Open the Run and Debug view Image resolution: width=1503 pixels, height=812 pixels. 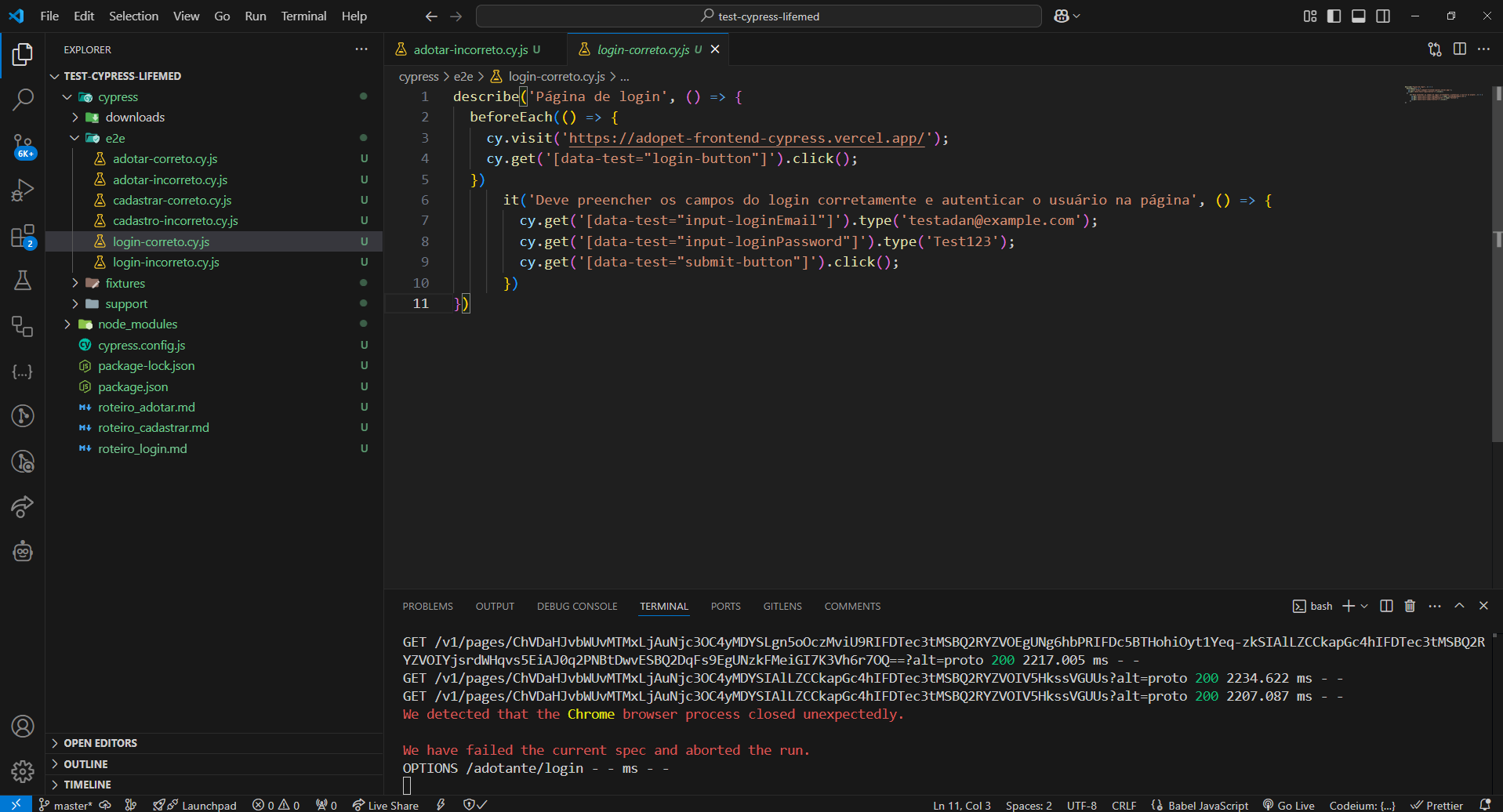pos(23,190)
